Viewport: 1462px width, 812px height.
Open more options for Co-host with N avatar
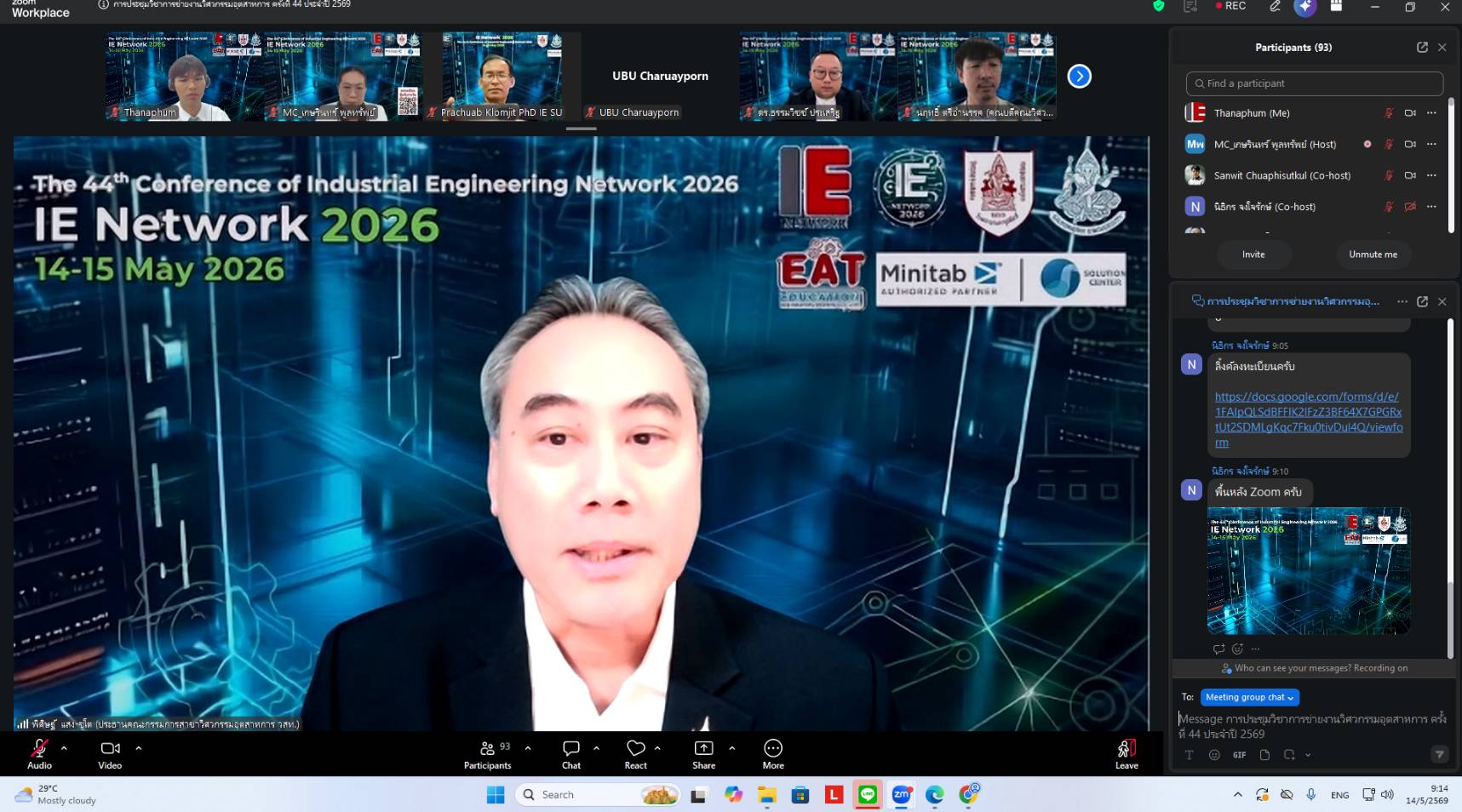pyautogui.click(x=1431, y=207)
